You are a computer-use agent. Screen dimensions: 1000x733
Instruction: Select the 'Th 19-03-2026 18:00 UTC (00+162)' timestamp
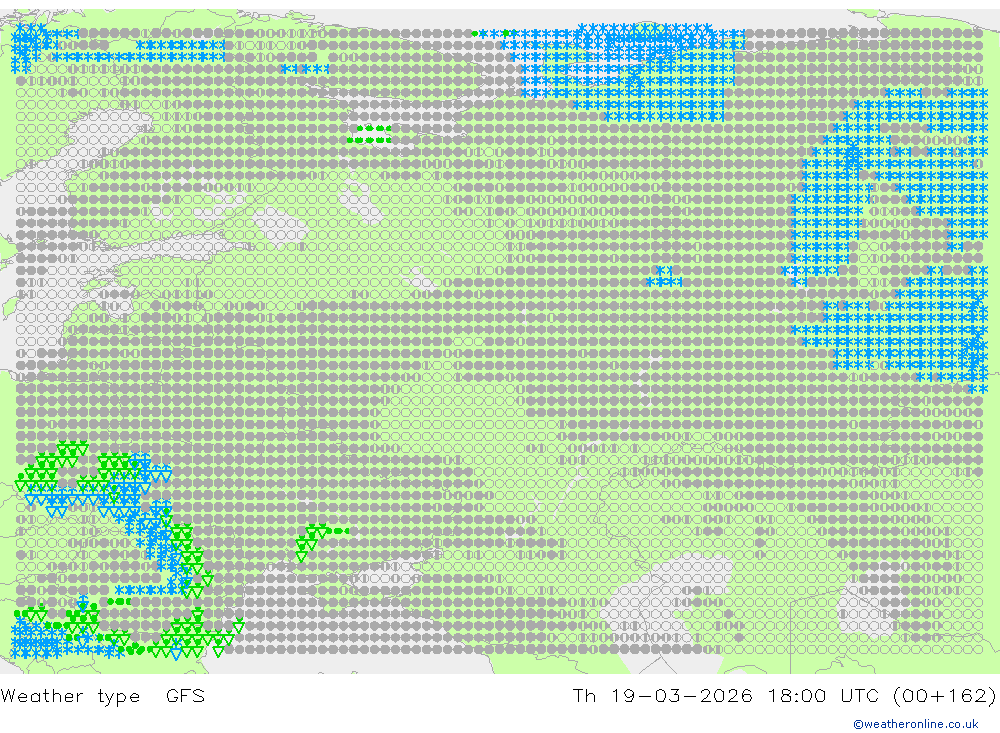(x=784, y=695)
